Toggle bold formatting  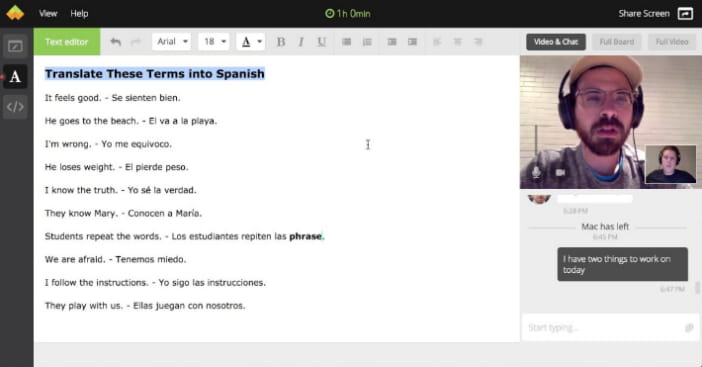(281, 42)
